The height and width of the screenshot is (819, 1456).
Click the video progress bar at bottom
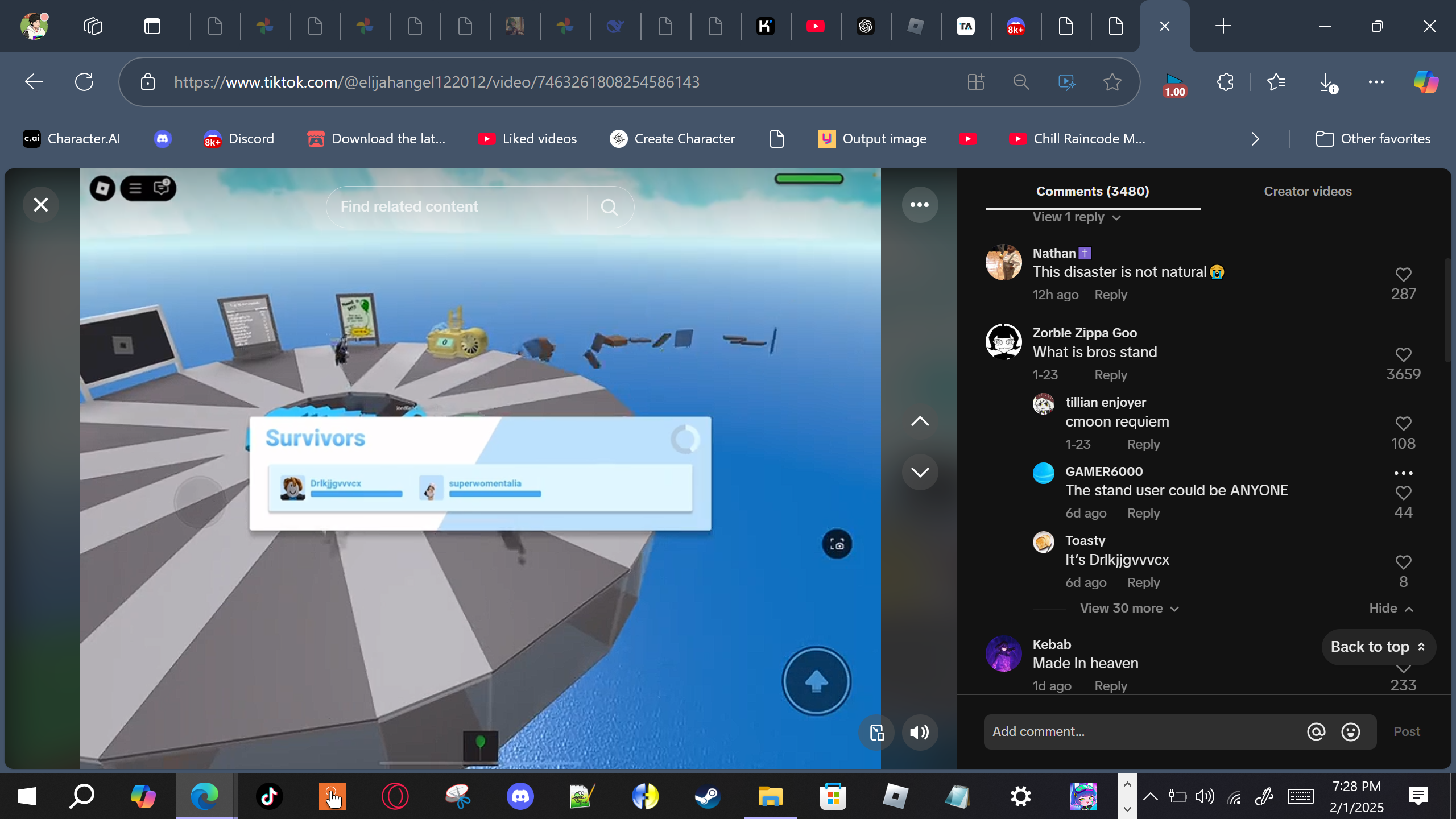[x=480, y=763]
